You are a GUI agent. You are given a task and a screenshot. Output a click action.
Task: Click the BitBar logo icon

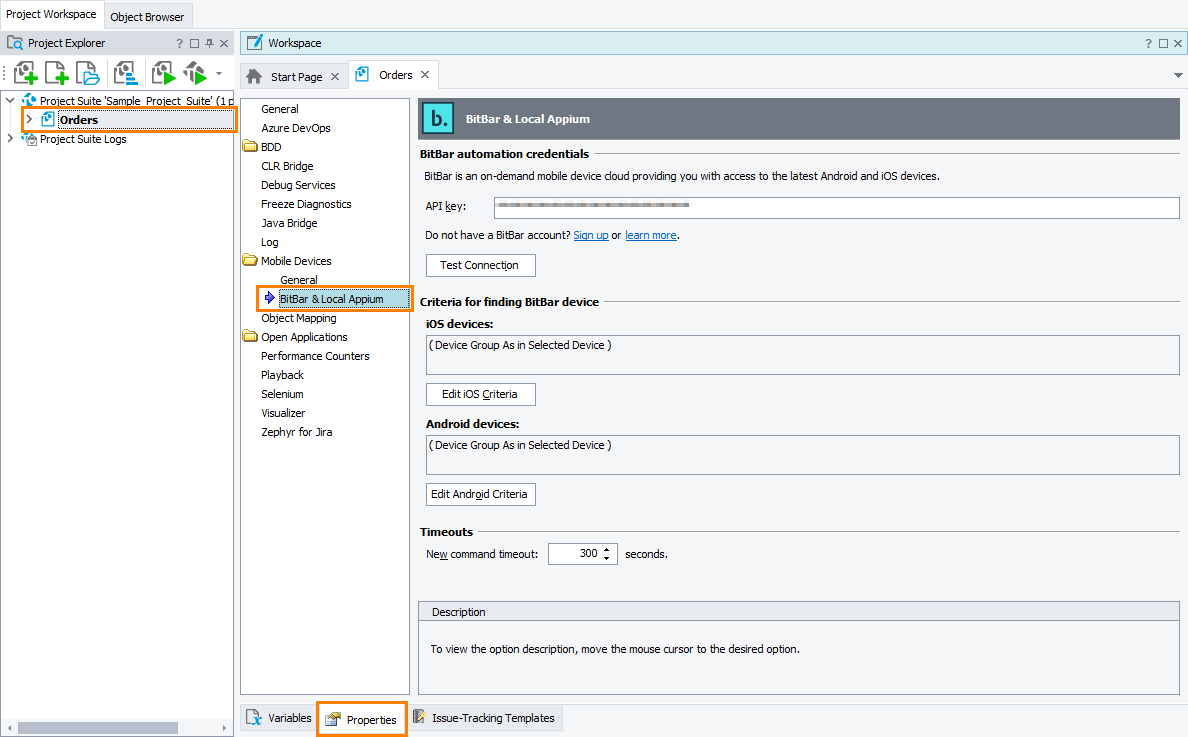coord(438,118)
